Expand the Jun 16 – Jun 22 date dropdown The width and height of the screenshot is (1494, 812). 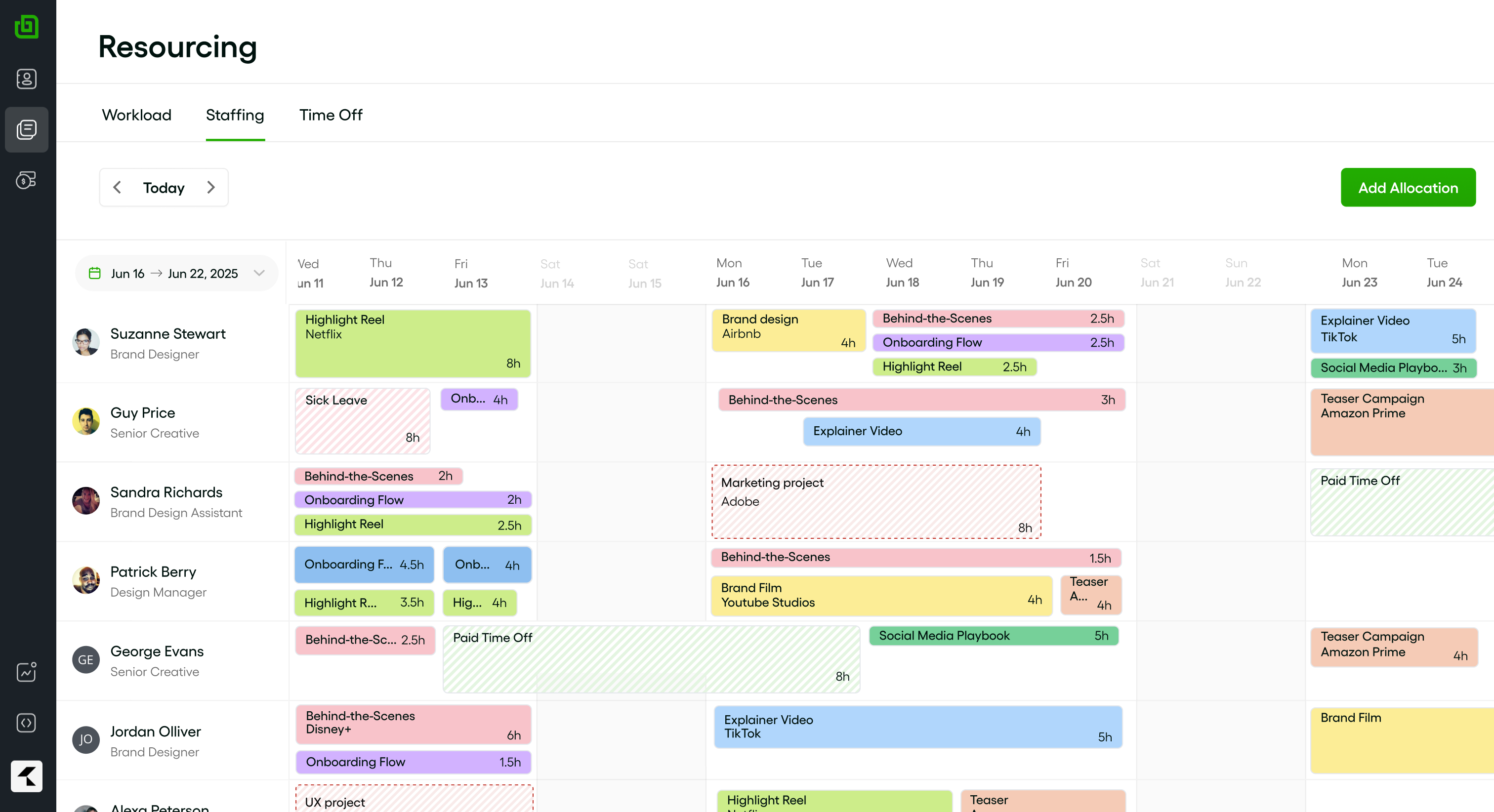259,273
